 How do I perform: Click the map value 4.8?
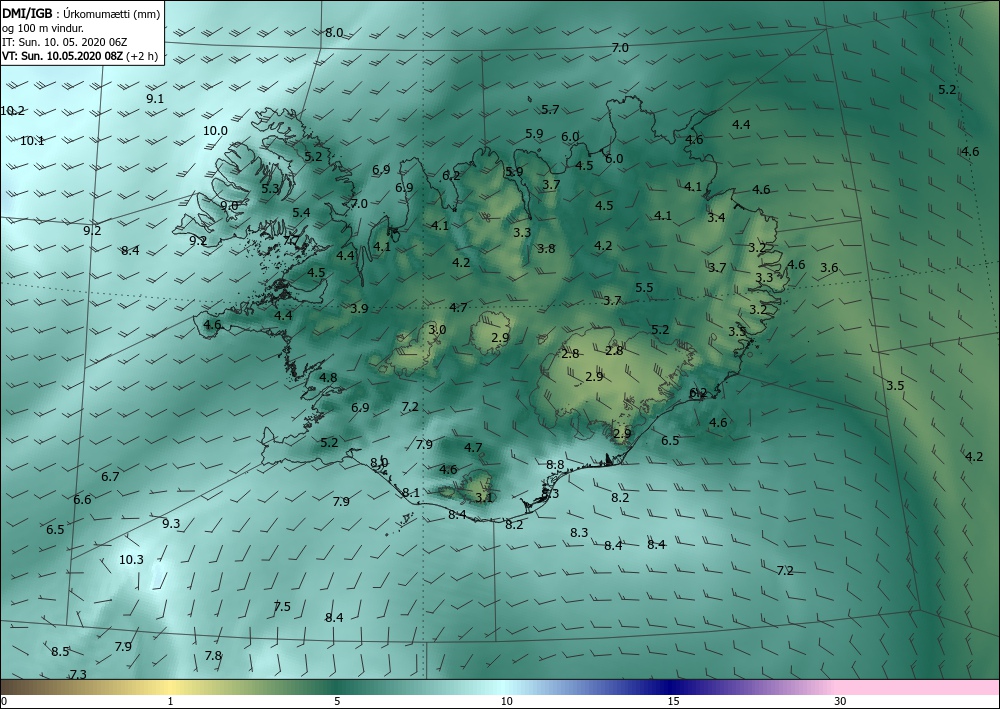tap(328, 377)
